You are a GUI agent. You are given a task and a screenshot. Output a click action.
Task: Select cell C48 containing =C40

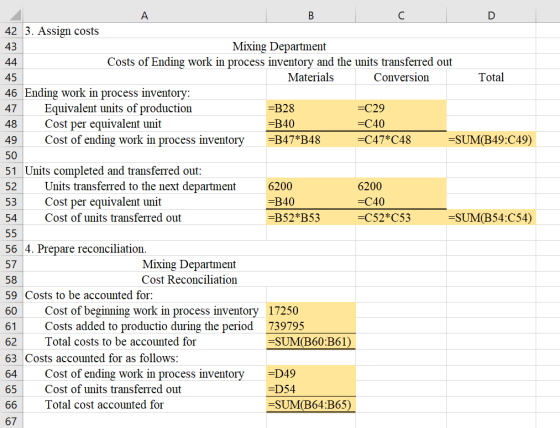[401, 124]
